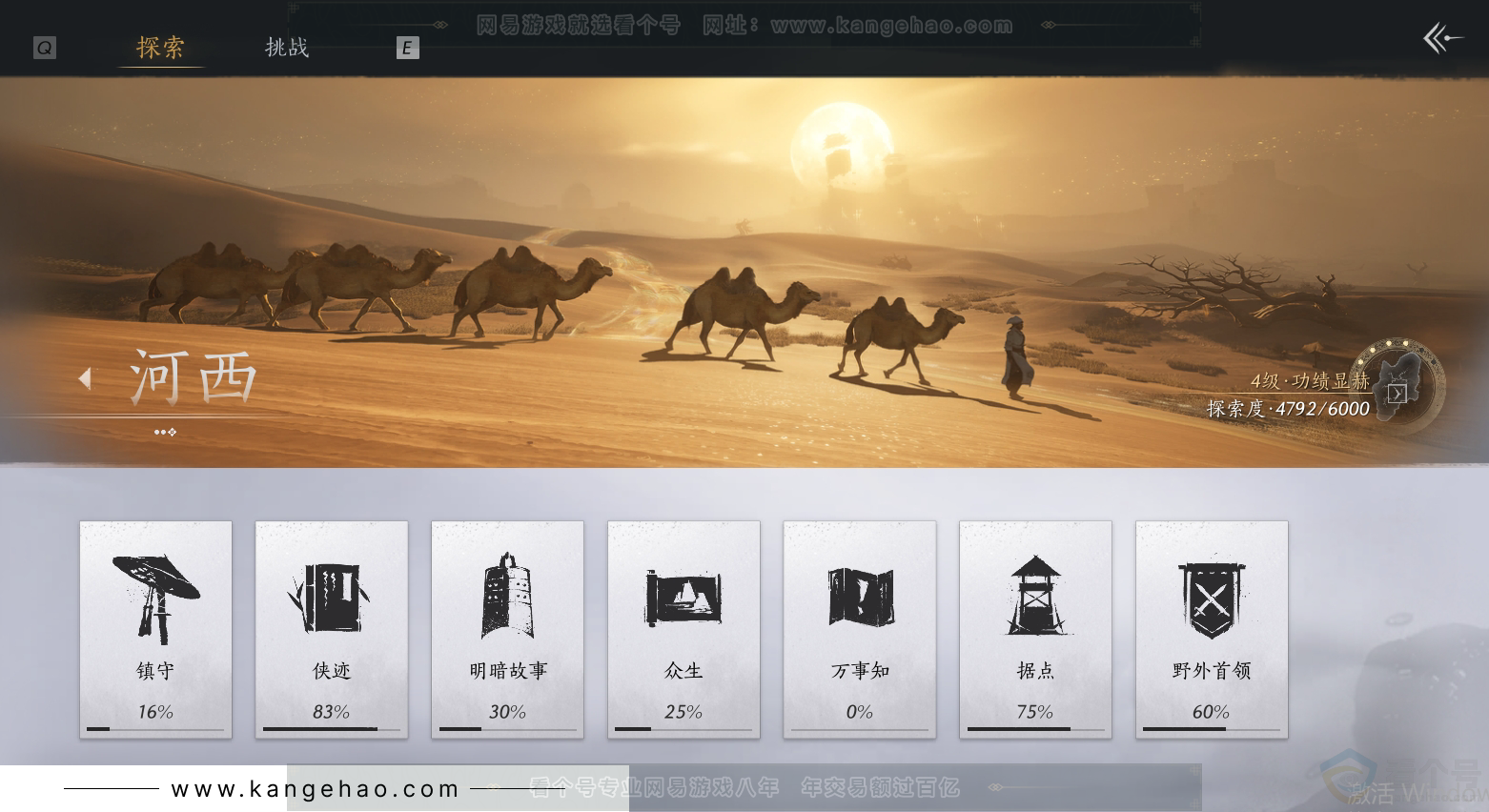This screenshot has width=1489, height=812.
Task: Click the 镇守 16% progress bar
Action: tap(155, 729)
